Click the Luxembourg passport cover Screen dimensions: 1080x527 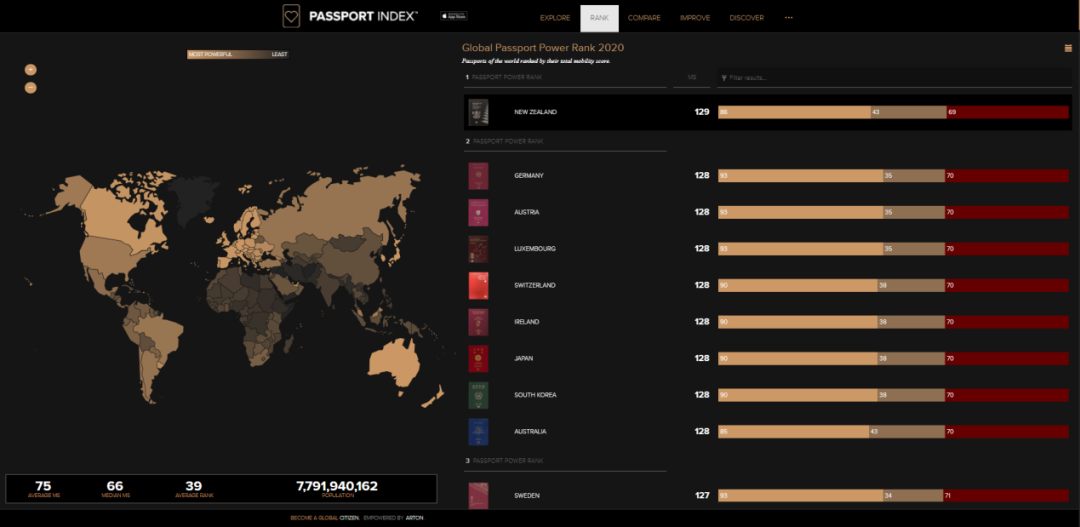point(478,249)
